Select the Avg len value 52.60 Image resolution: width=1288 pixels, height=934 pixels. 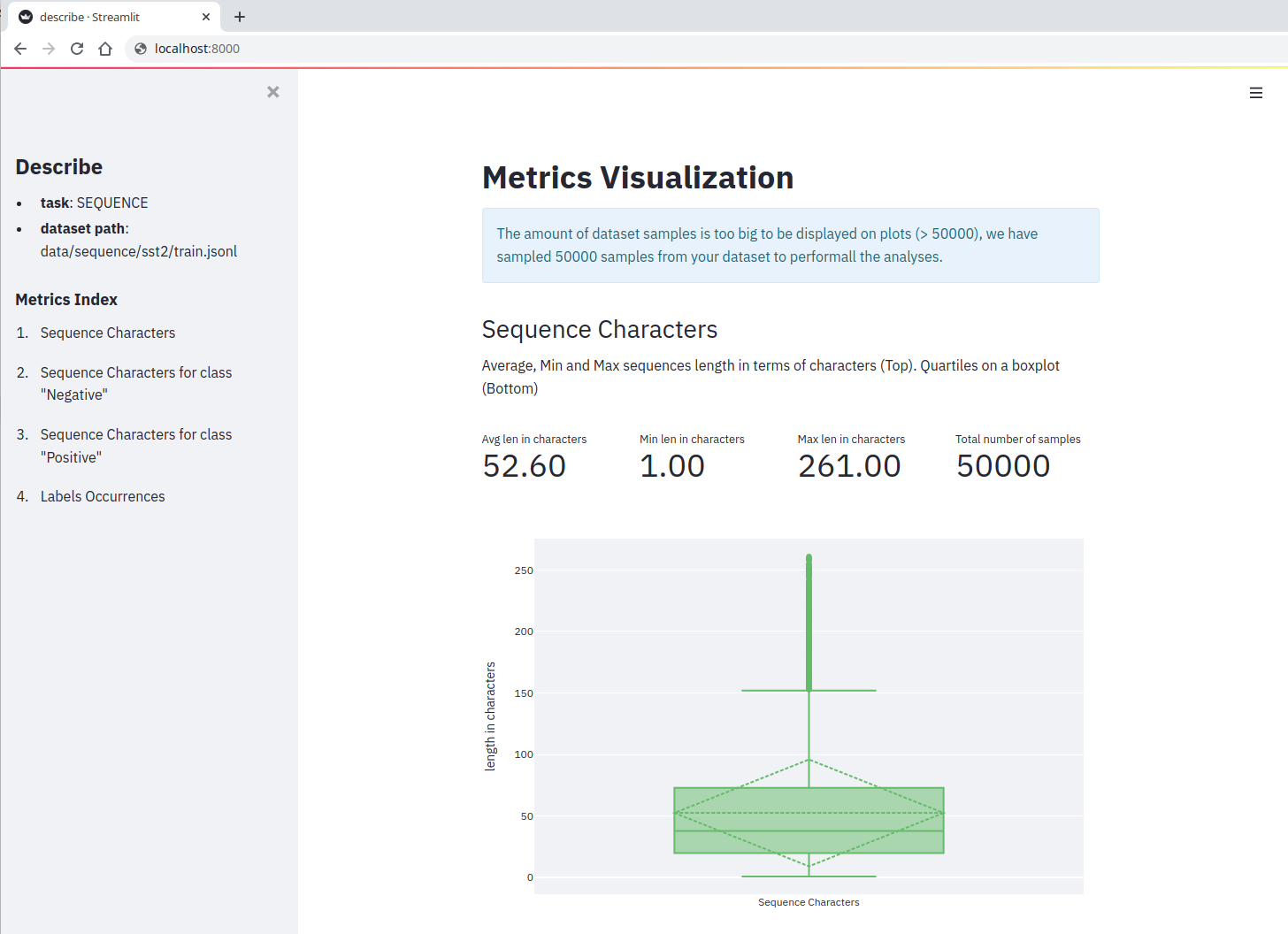(525, 466)
